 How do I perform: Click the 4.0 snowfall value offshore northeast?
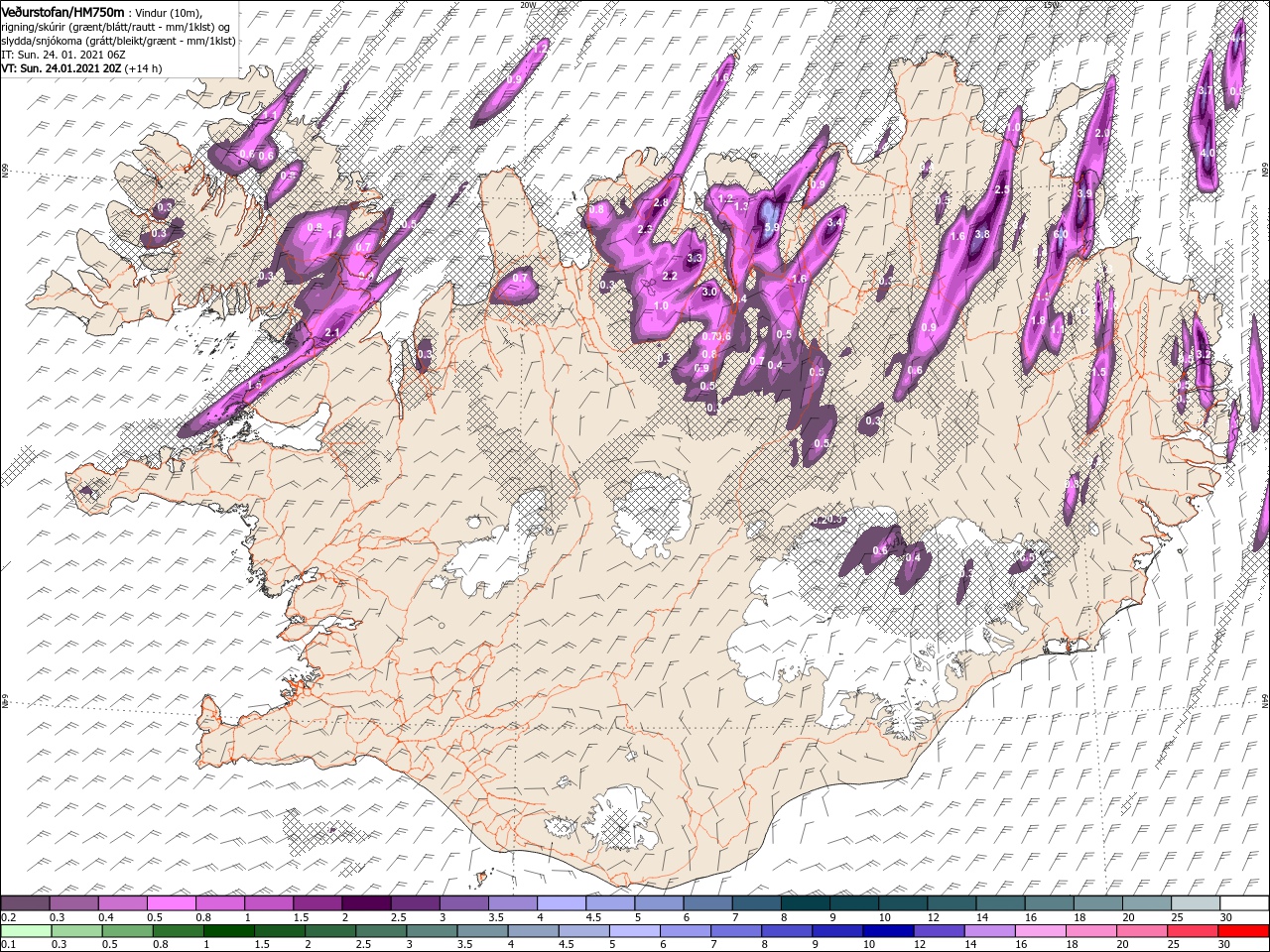1207,154
